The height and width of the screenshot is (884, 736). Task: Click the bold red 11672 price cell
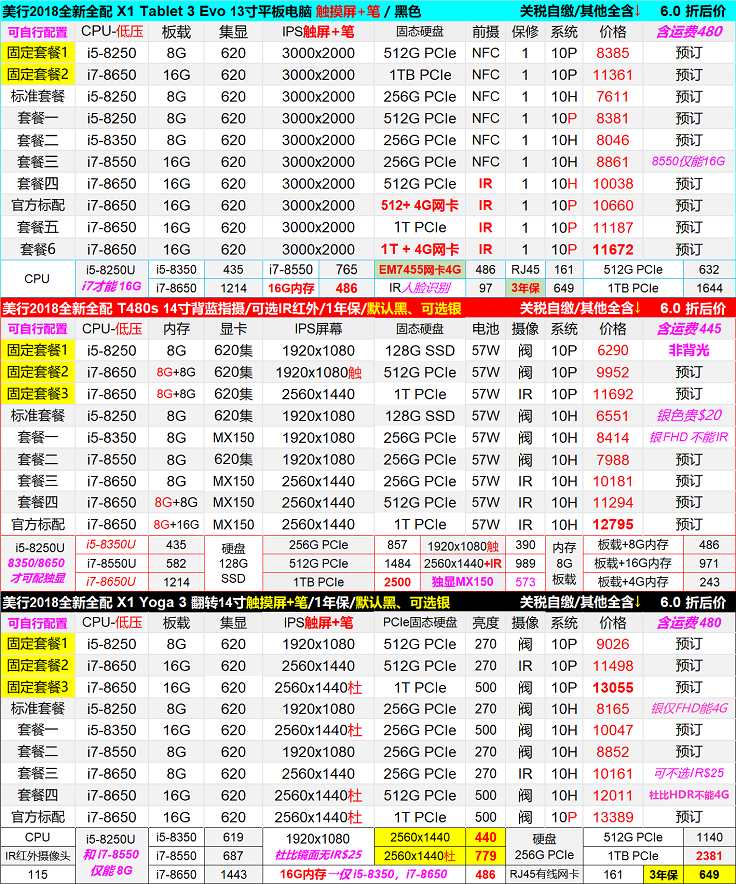(x=612, y=249)
